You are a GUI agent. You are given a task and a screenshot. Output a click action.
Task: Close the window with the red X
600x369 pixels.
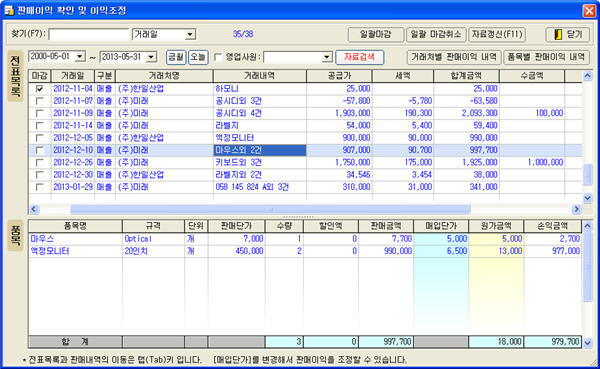coord(589,10)
